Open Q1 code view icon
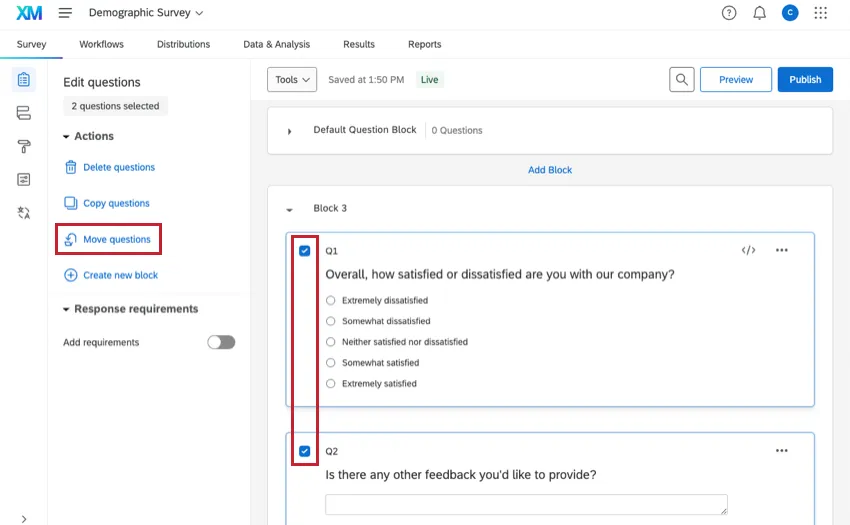This screenshot has width=850, height=525. point(748,250)
